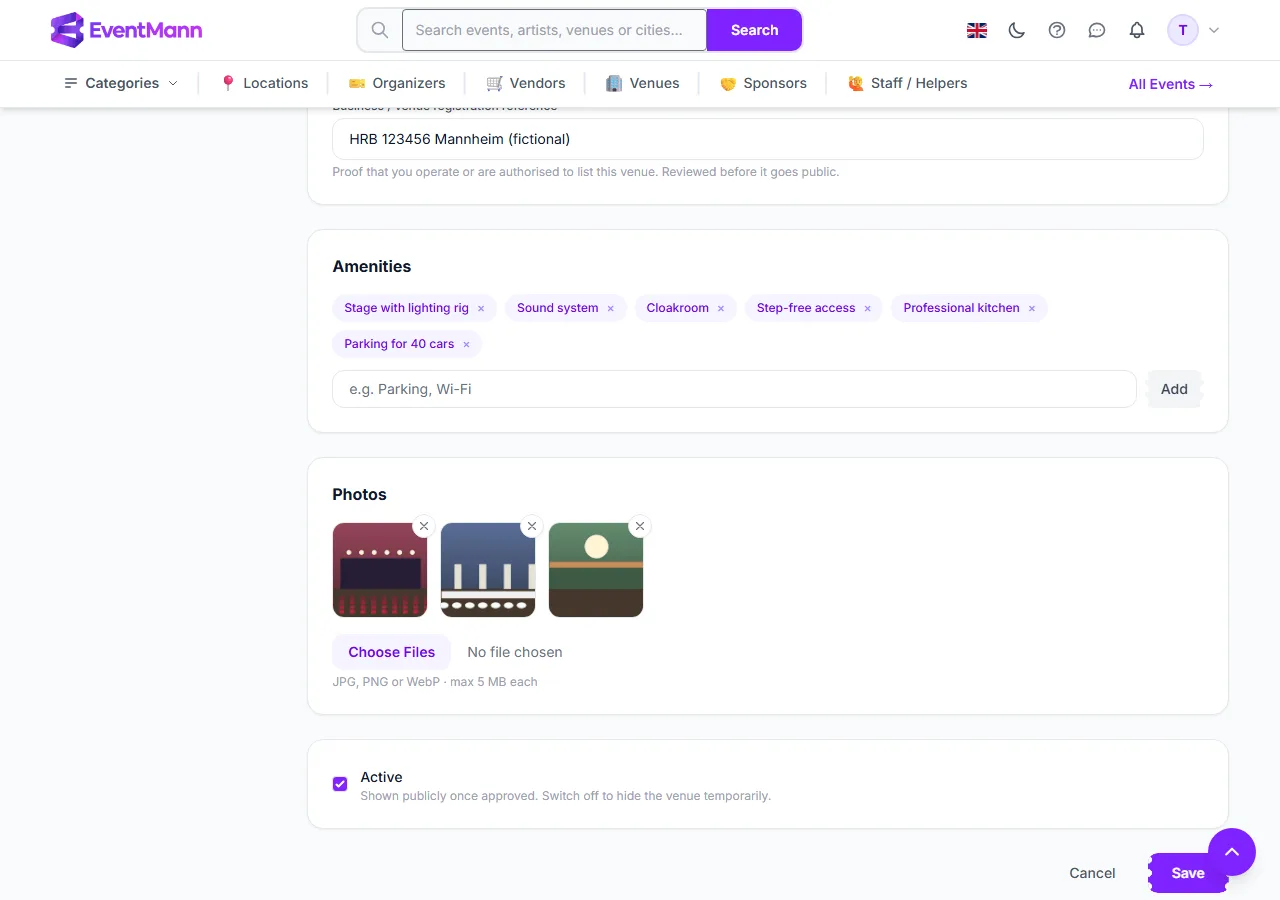Remove the Sound system amenity tag
This screenshot has width=1280, height=900.
point(610,309)
